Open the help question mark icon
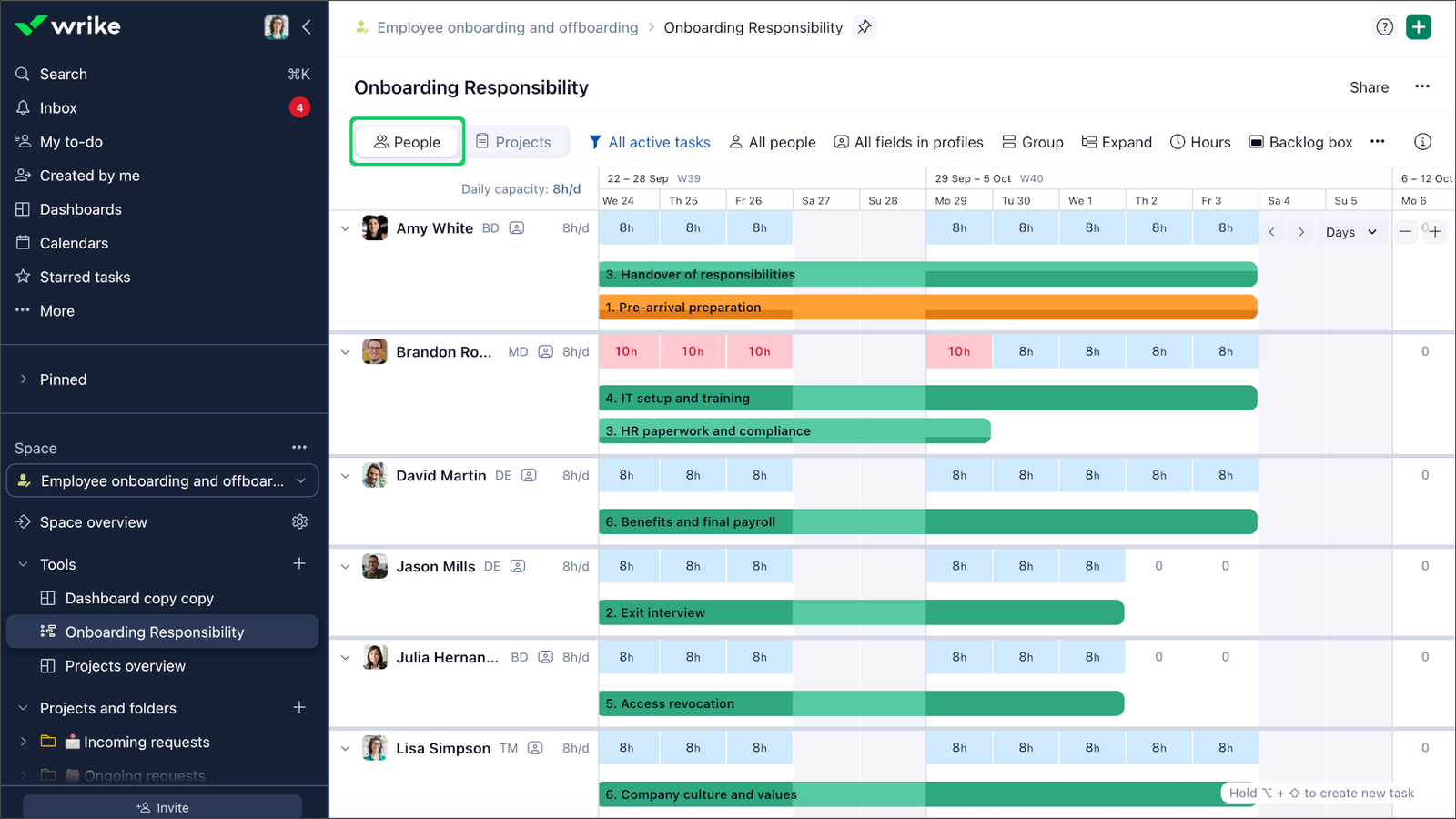This screenshot has width=1456, height=819. (1384, 27)
